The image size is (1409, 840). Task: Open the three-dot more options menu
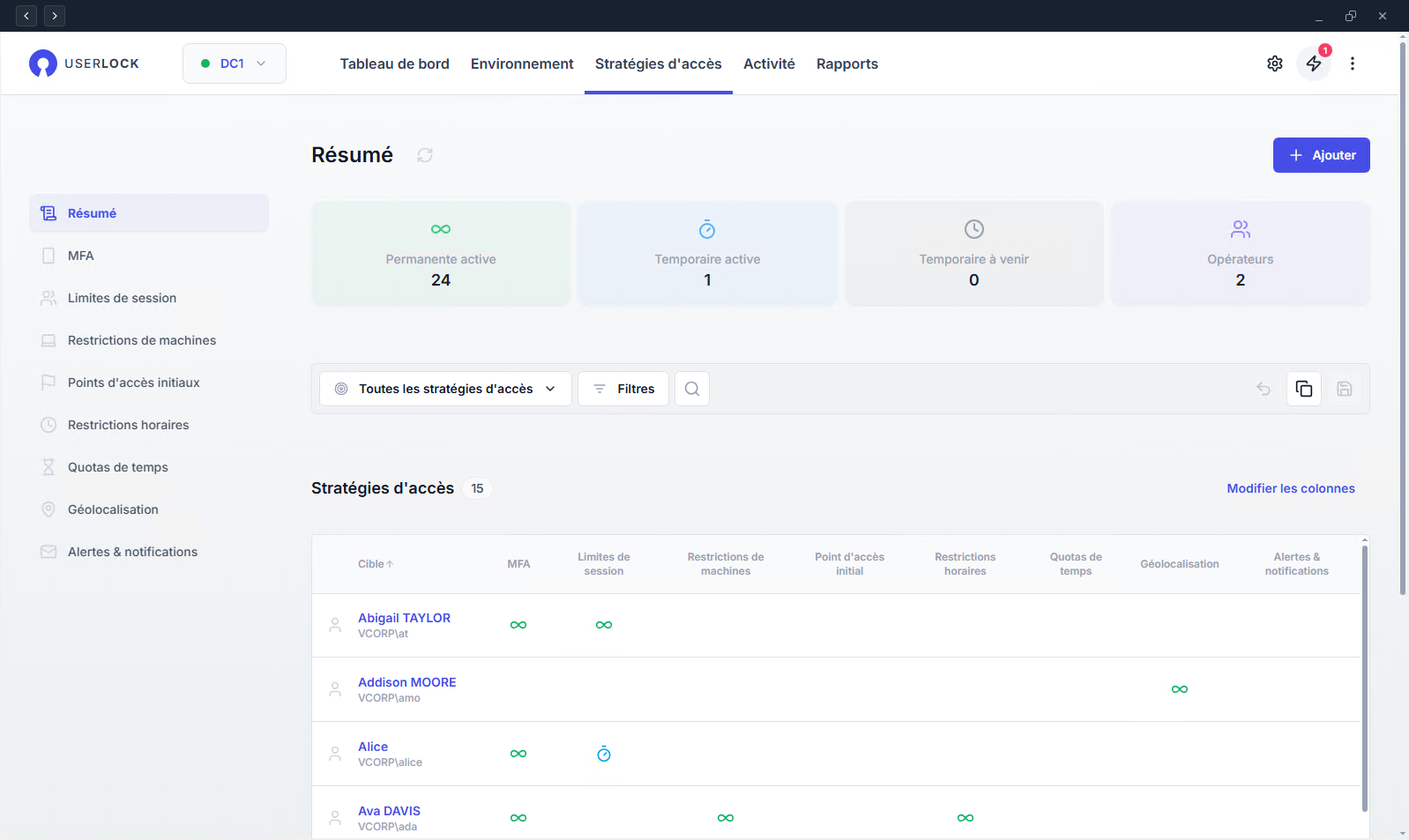[1352, 63]
